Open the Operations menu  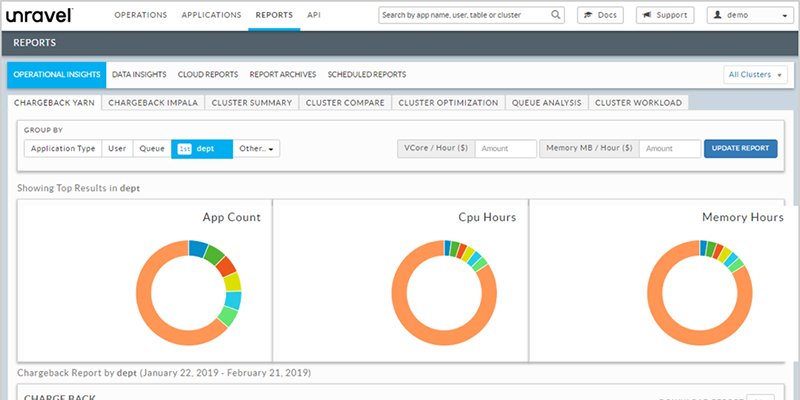click(140, 15)
